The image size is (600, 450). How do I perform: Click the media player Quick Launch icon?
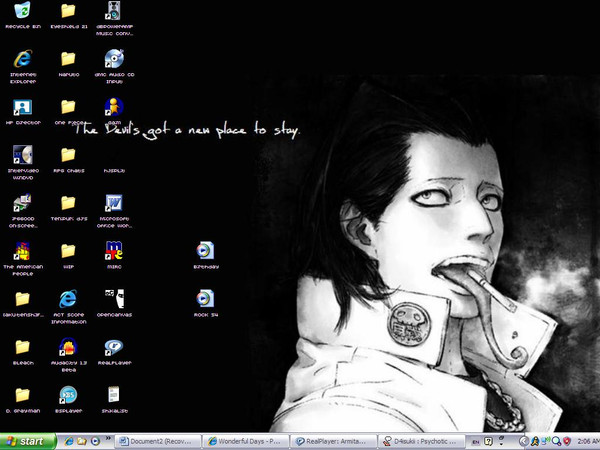point(95,441)
